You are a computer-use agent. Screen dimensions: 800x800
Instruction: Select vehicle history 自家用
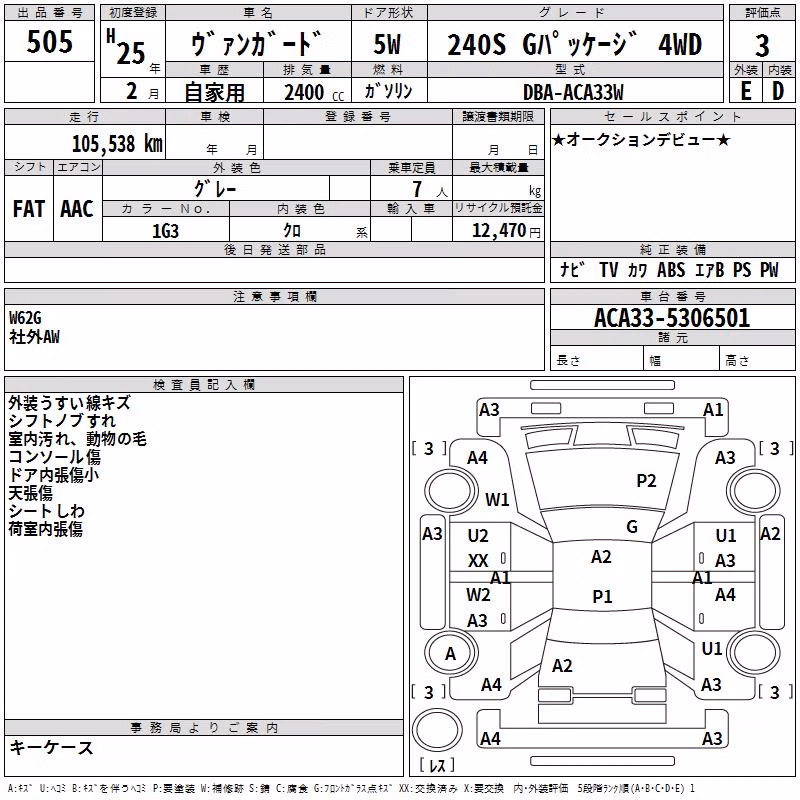[x=214, y=92]
